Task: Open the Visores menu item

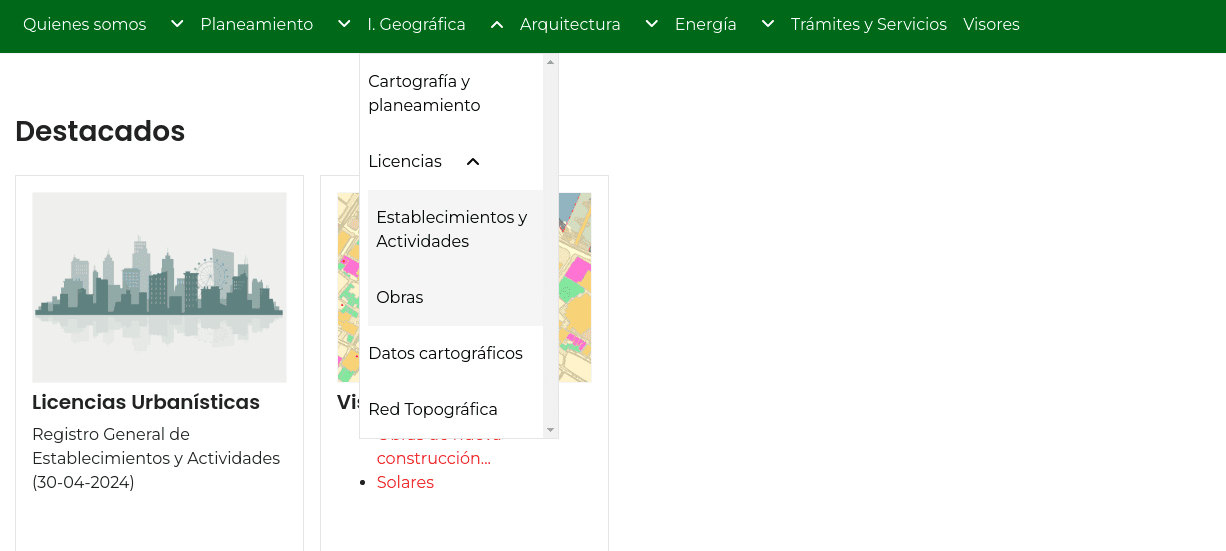Action: pos(991,24)
